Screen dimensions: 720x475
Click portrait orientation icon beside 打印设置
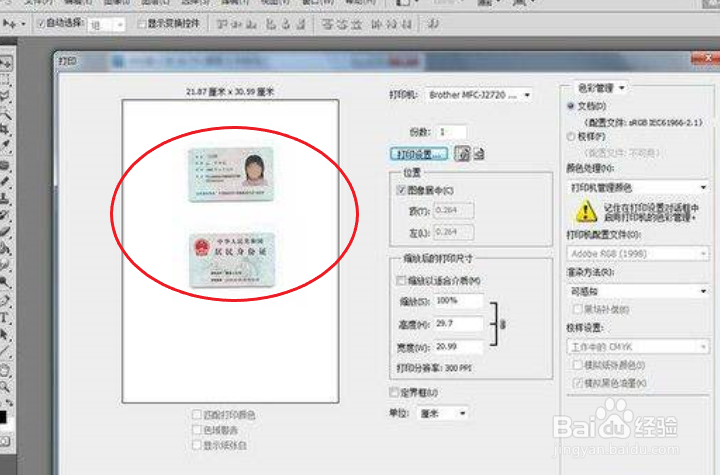pyautogui.click(x=462, y=153)
